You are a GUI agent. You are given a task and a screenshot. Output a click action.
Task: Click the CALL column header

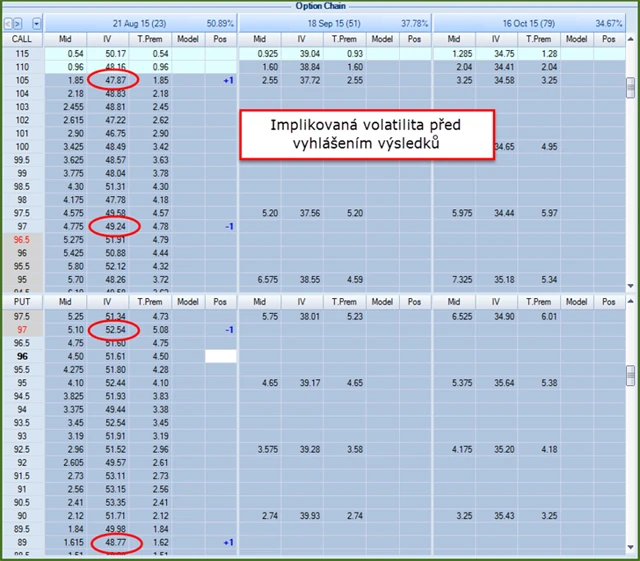point(22,39)
